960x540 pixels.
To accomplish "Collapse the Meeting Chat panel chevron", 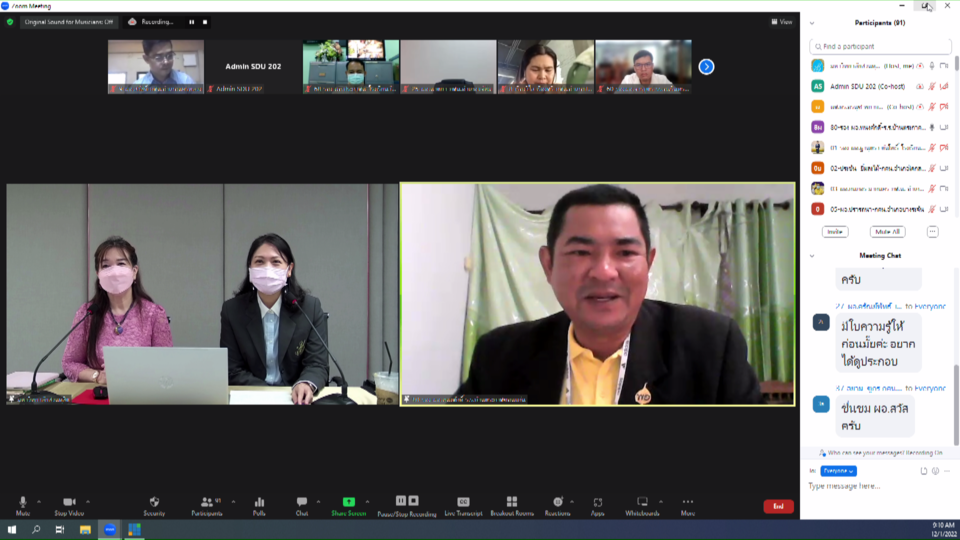I will [812, 256].
